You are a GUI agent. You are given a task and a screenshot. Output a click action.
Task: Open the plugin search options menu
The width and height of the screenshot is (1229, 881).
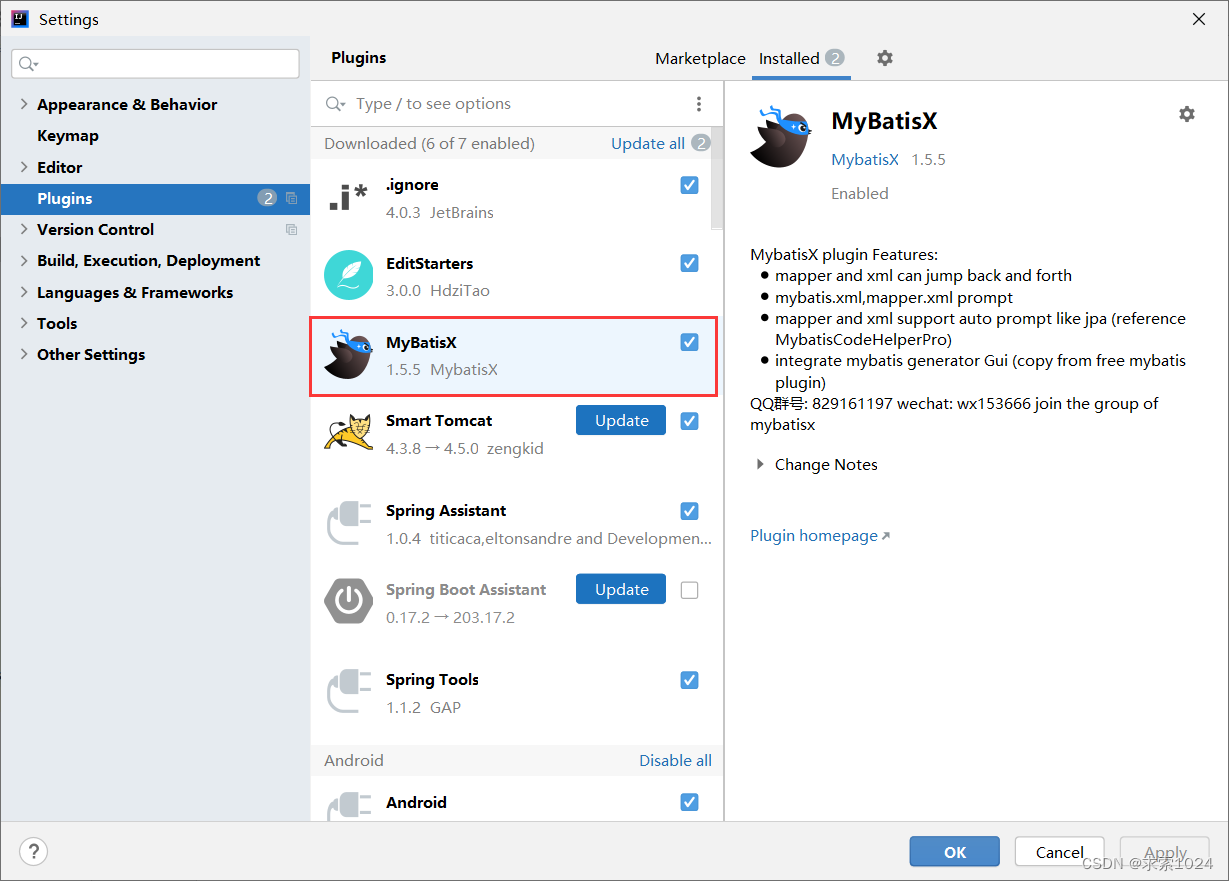[x=699, y=104]
